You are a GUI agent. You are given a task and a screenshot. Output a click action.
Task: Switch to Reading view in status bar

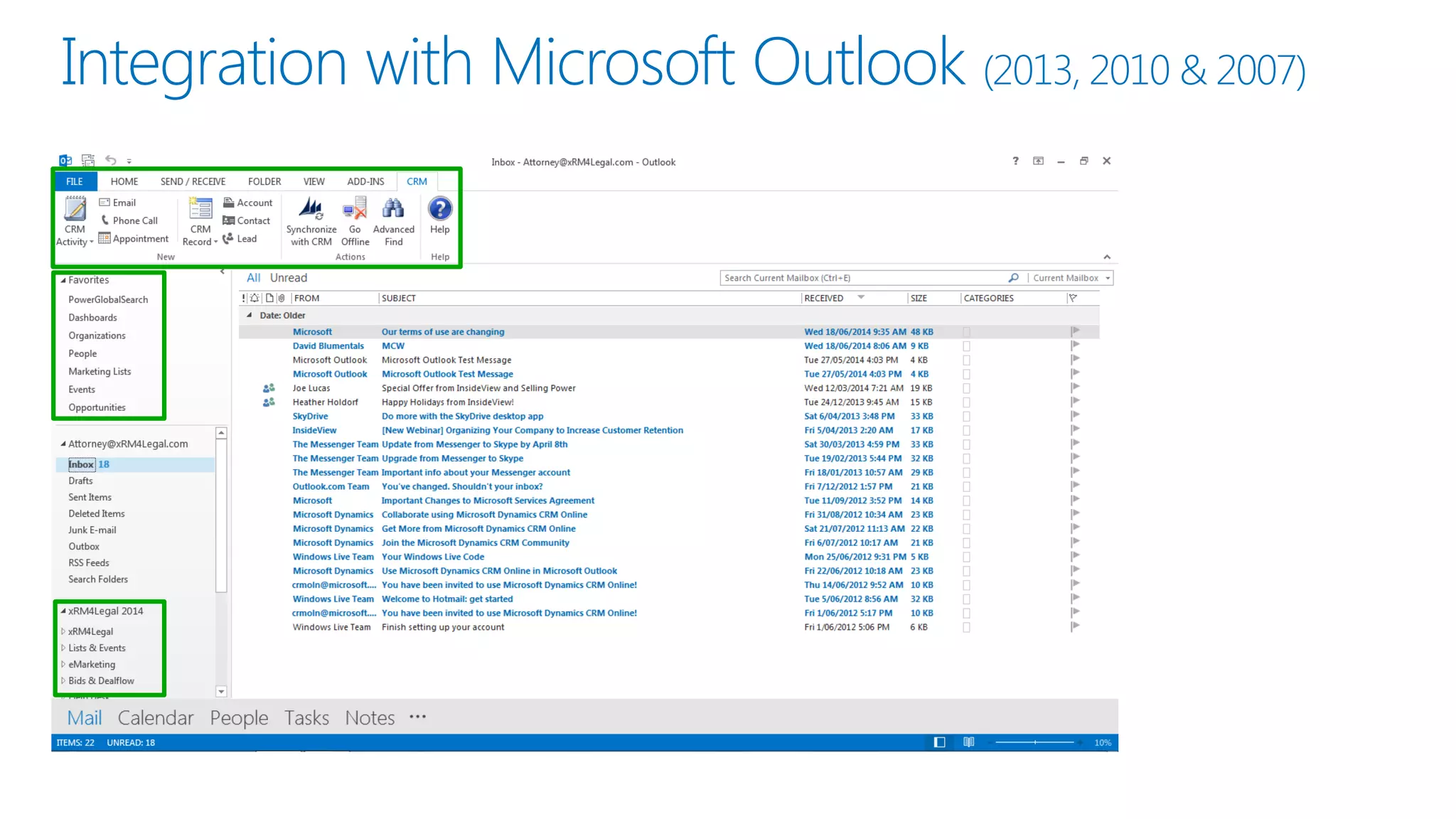coord(968,742)
